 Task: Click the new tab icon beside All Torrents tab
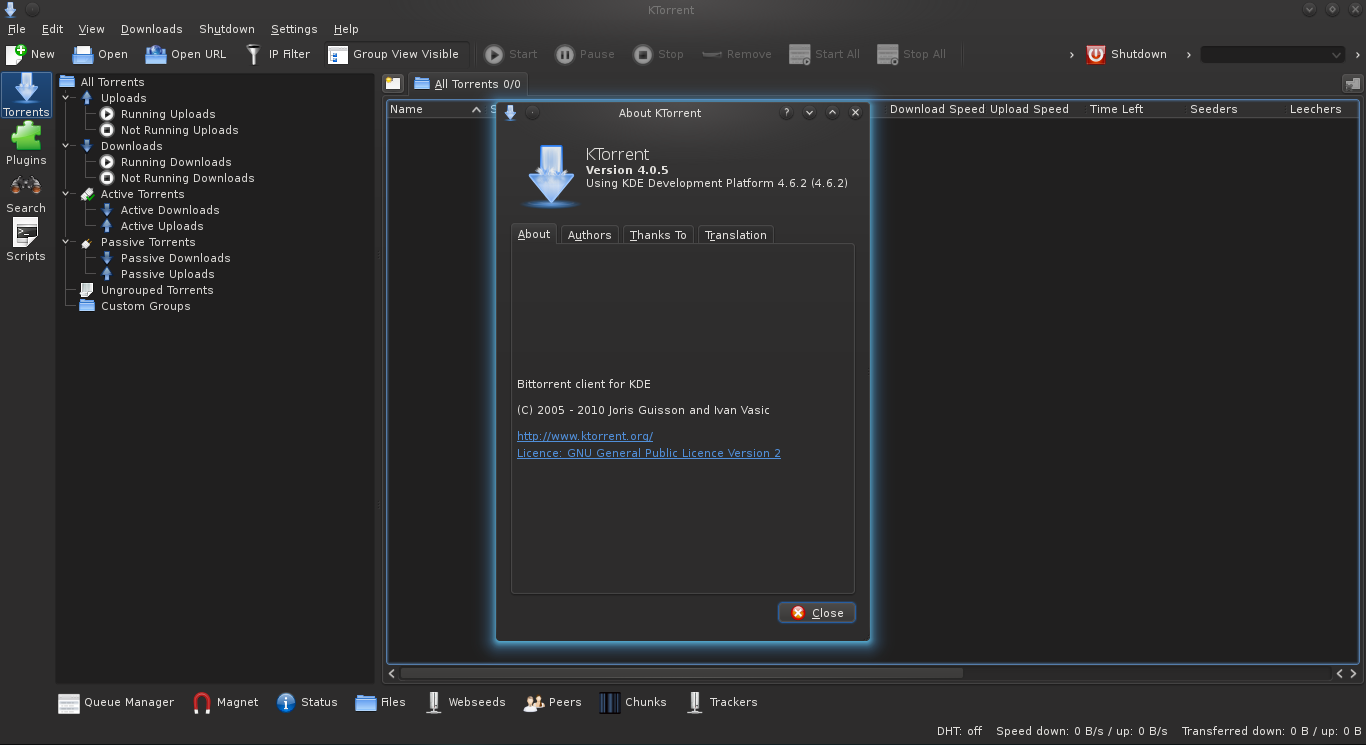(393, 84)
